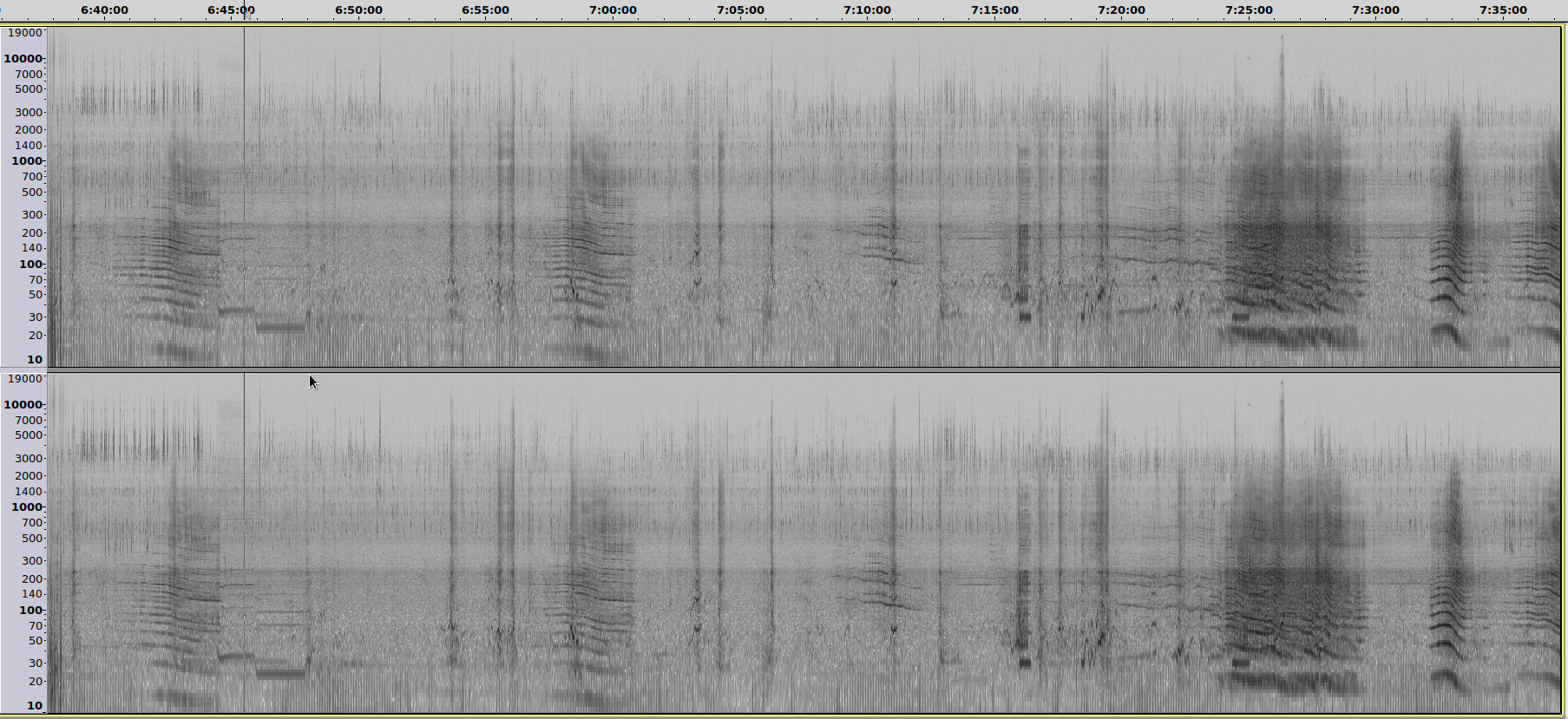Click 19000 on lower channel frequency scale
The width and height of the screenshot is (1568, 719).
[24, 379]
